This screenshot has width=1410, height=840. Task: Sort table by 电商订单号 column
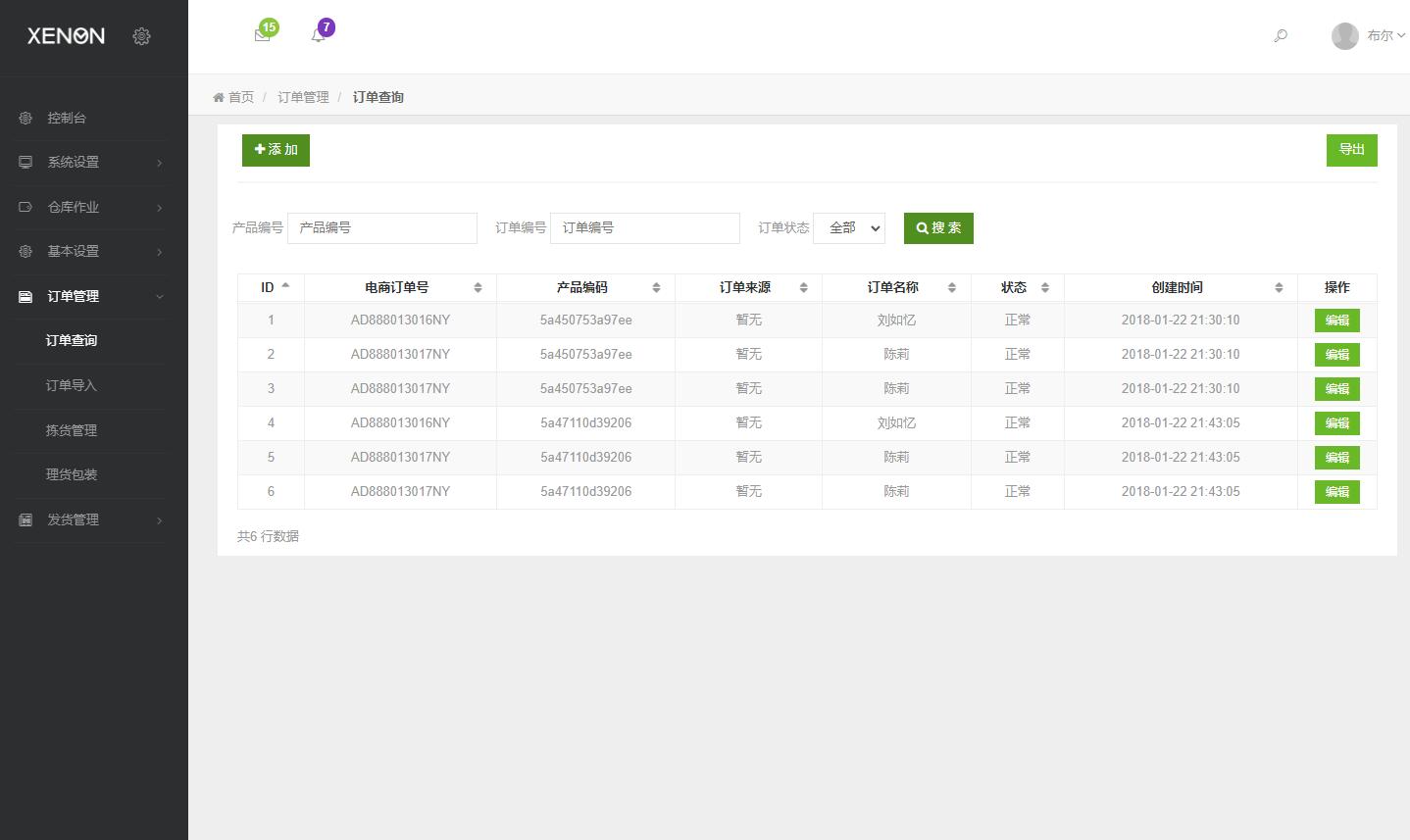click(478, 287)
